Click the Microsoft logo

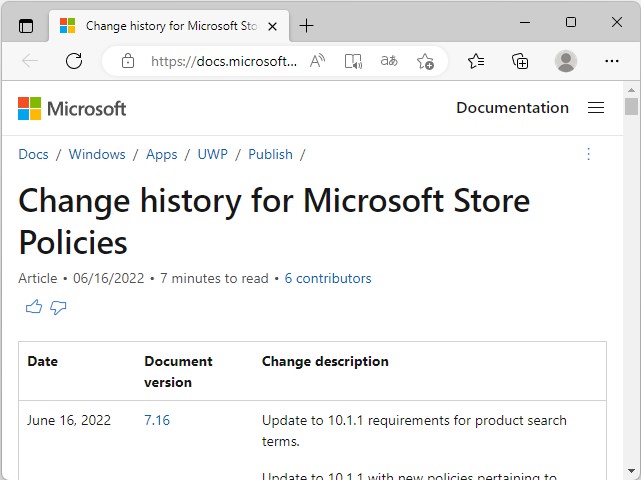[x=72, y=108]
